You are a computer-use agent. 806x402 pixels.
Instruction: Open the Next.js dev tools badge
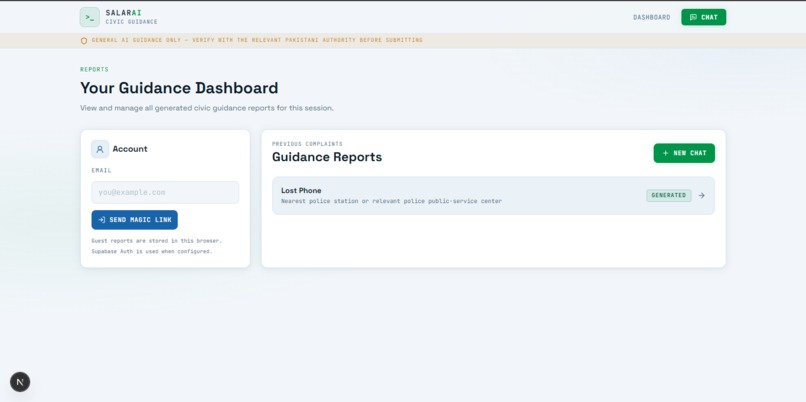click(x=20, y=382)
